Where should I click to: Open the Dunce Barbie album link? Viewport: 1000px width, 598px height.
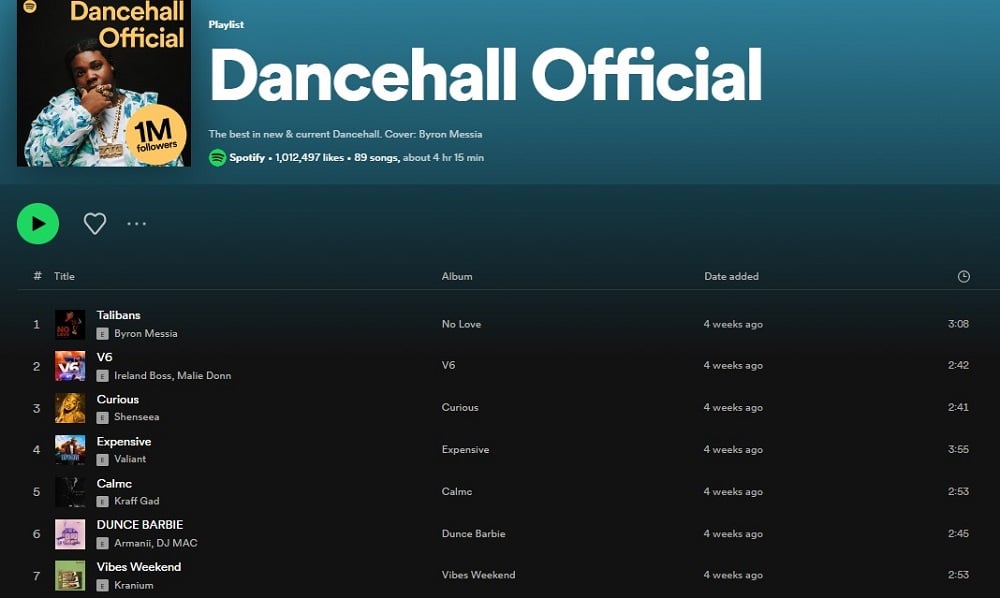click(474, 534)
